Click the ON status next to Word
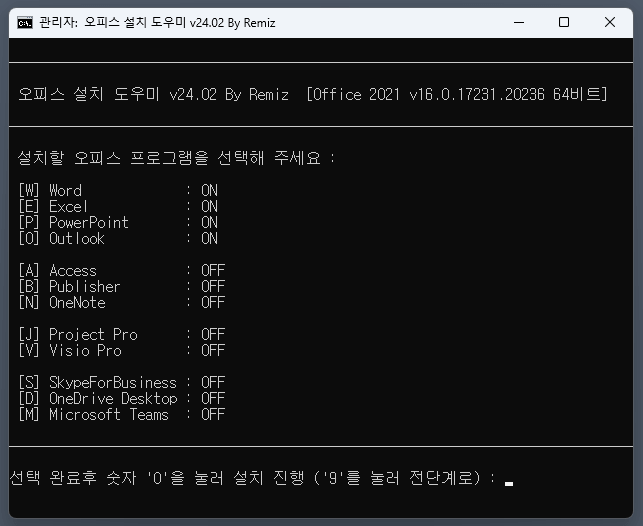643x526 pixels. coord(209,191)
